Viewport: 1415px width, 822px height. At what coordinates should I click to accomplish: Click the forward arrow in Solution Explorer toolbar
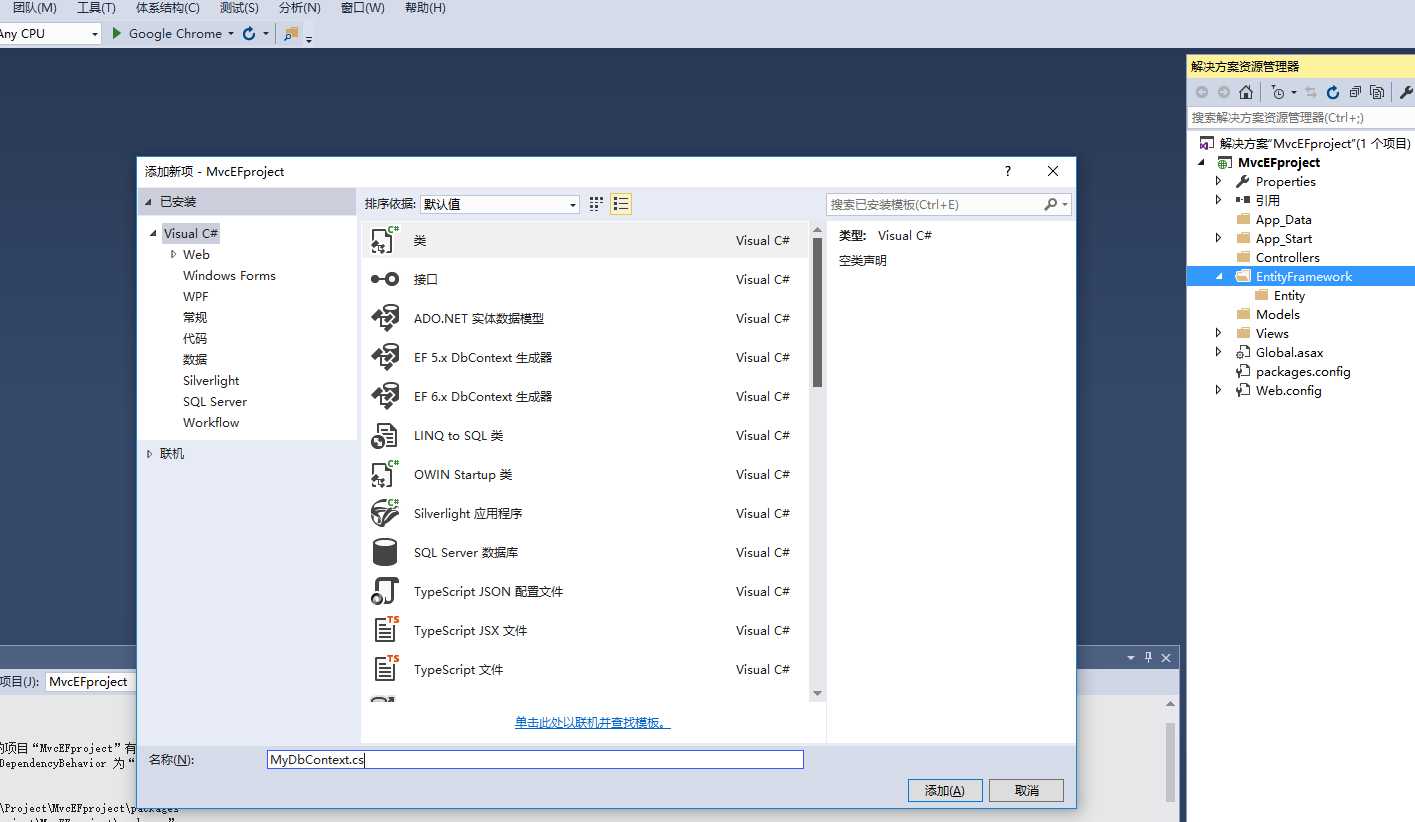point(1223,92)
